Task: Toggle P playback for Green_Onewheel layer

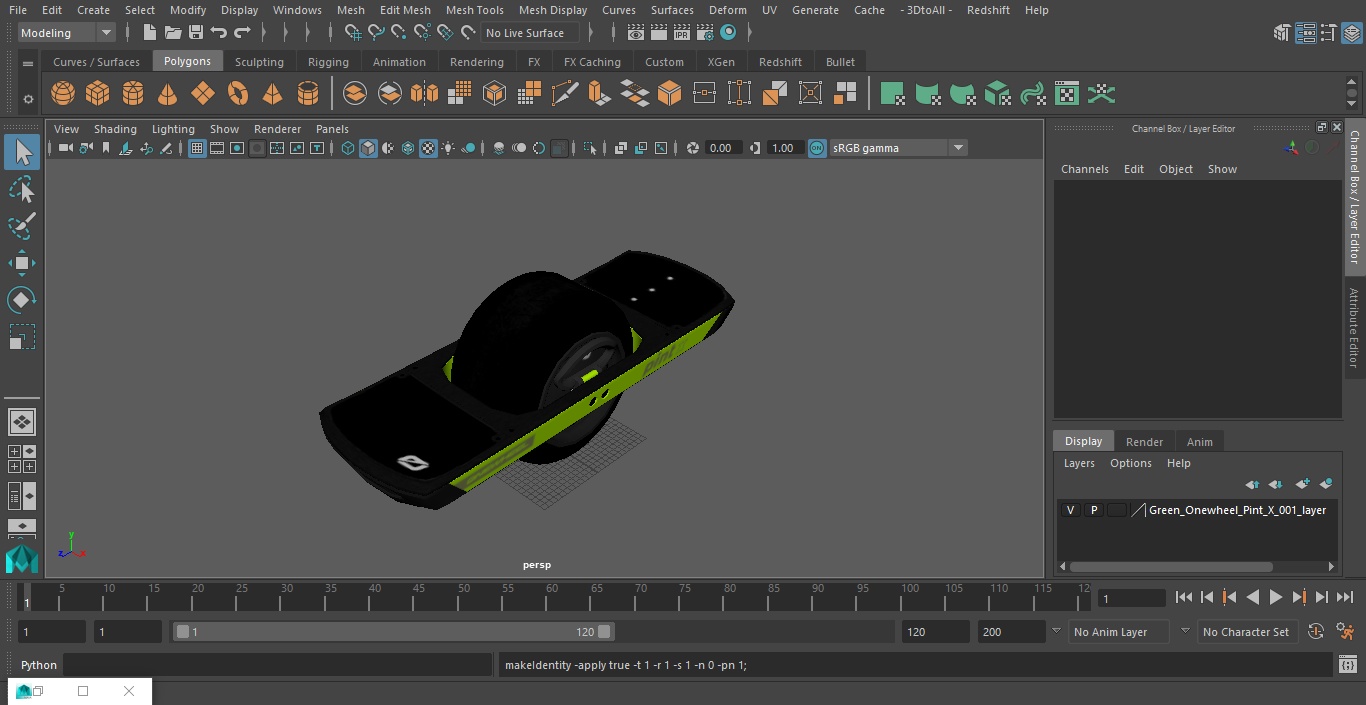Action: [x=1094, y=510]
